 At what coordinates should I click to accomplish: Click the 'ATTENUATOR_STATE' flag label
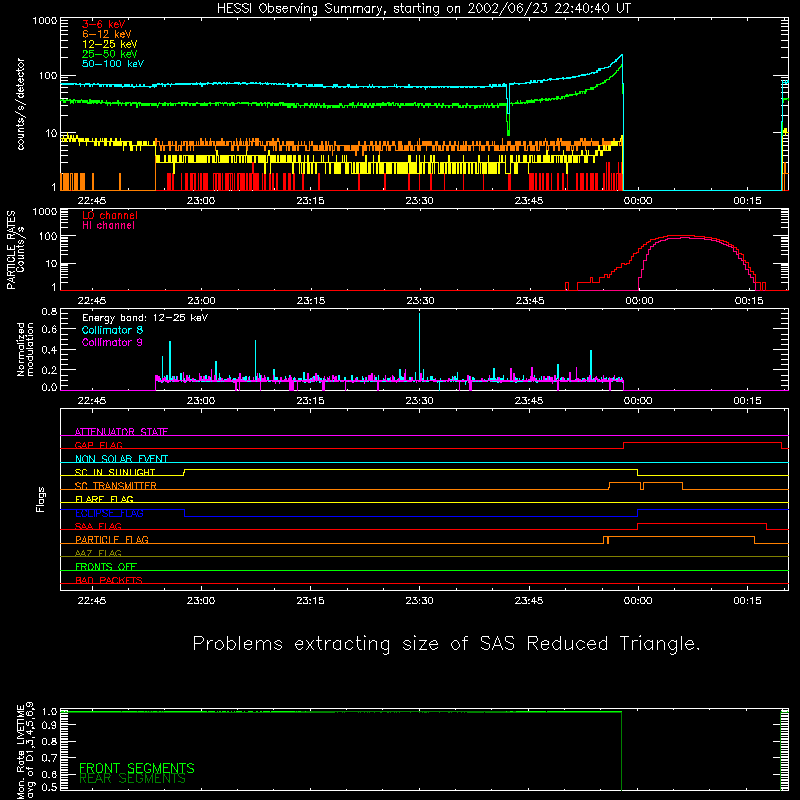click(x=121, y=432)
